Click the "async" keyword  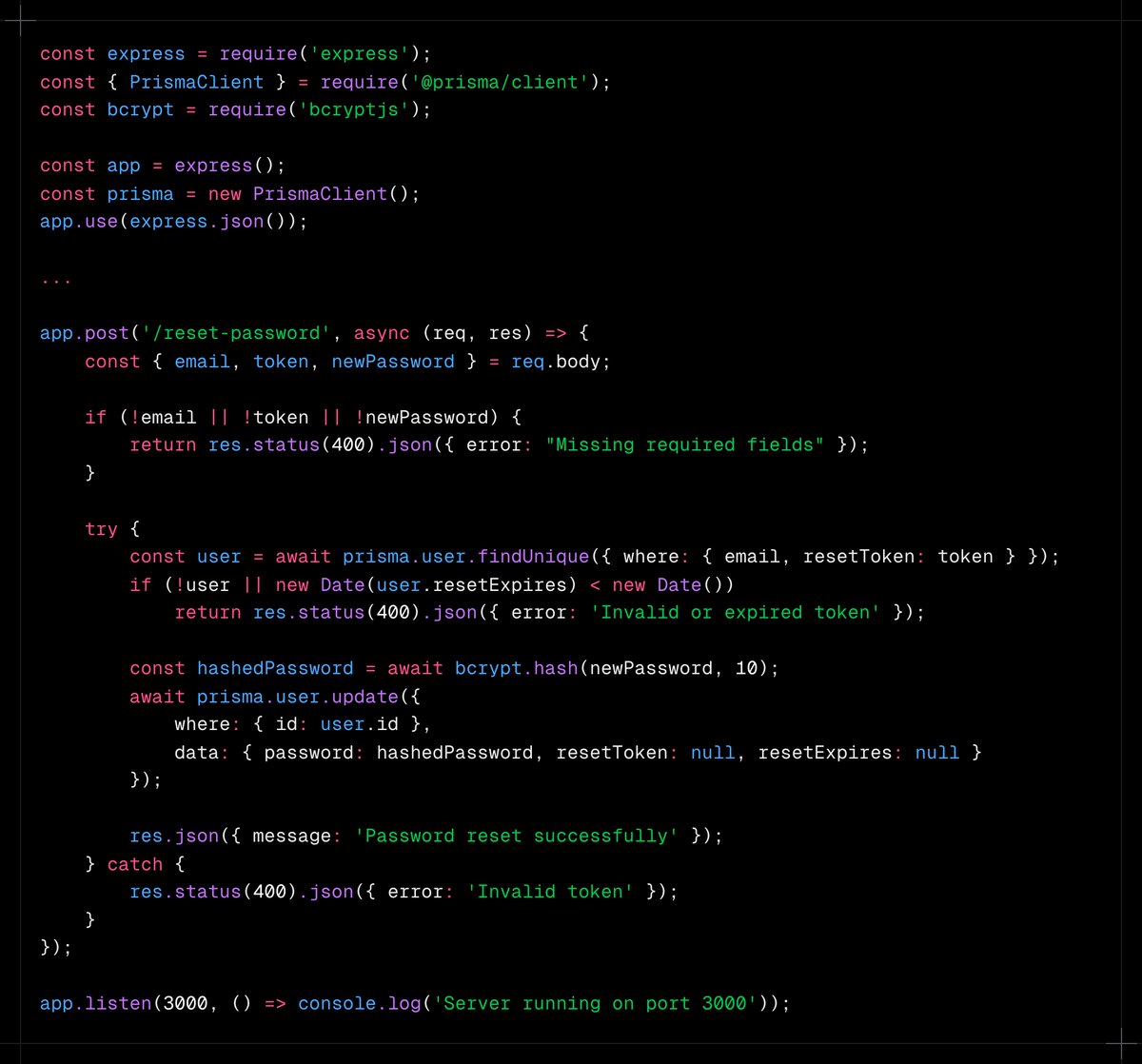tap(382, 333)
